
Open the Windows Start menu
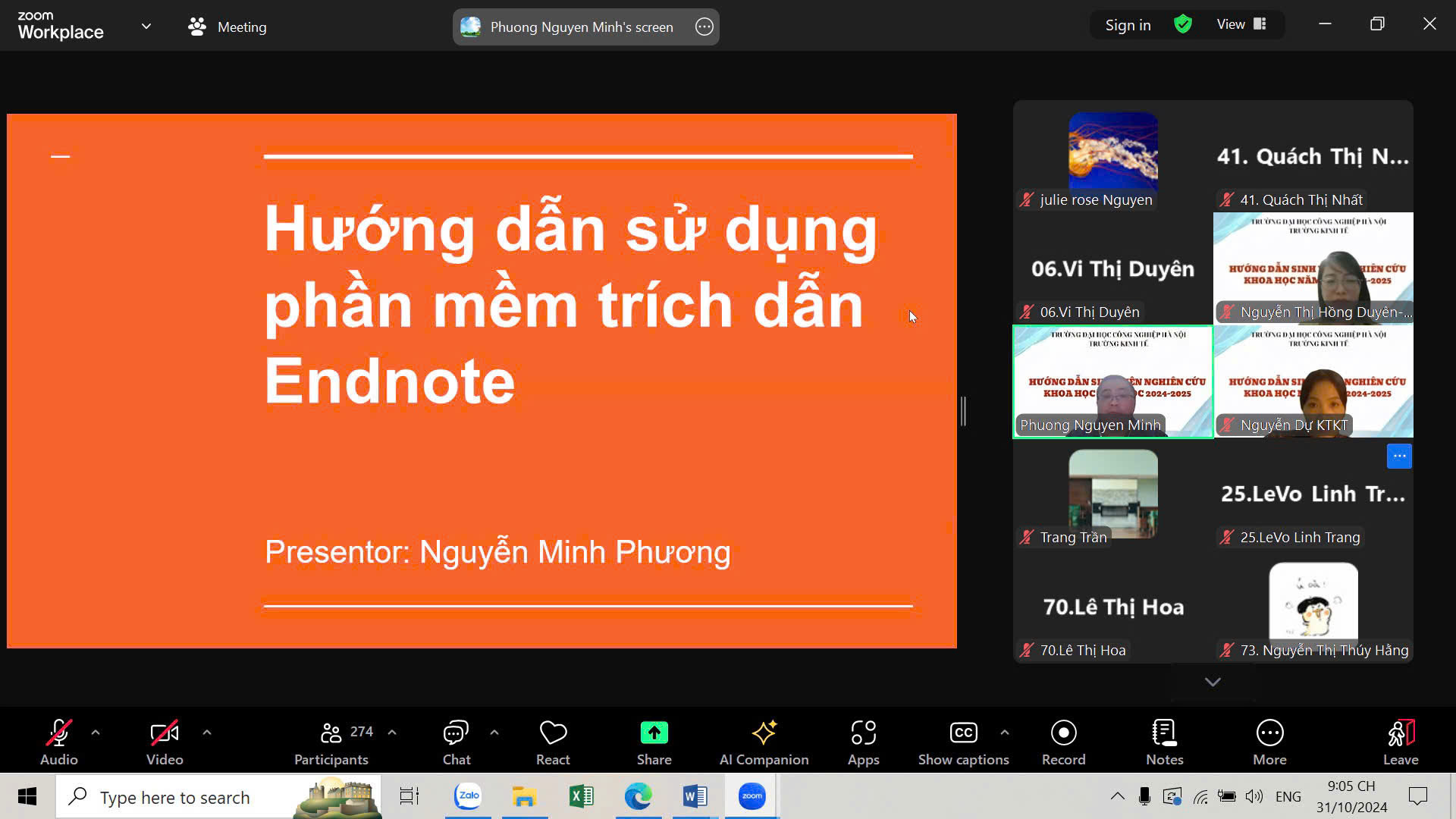pos(27,796)
